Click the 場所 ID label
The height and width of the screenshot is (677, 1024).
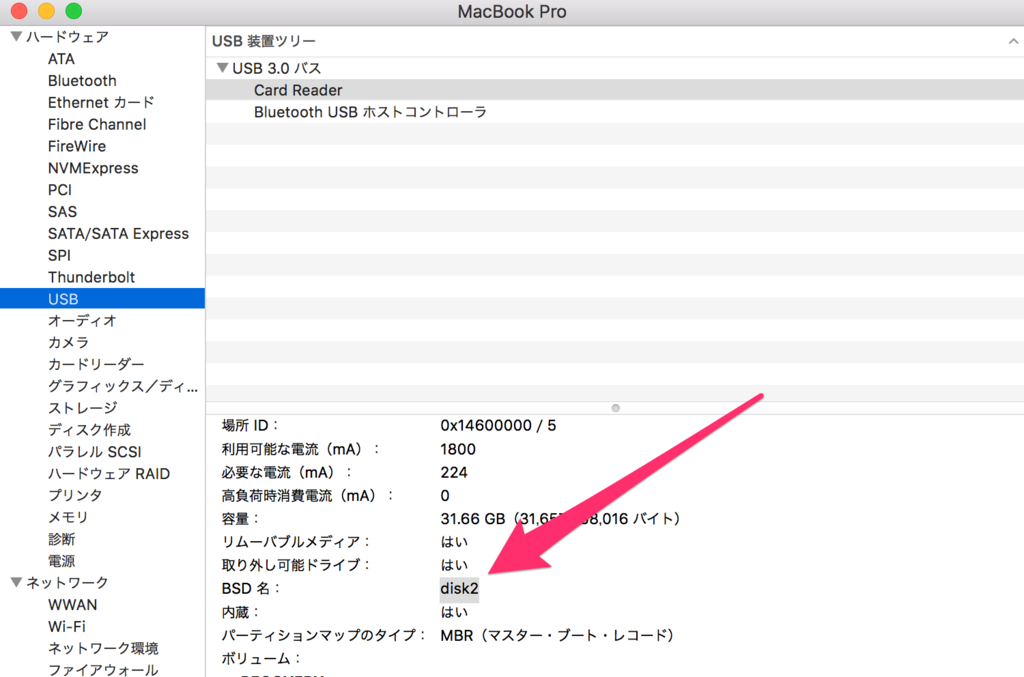click(x=250, y=426)
